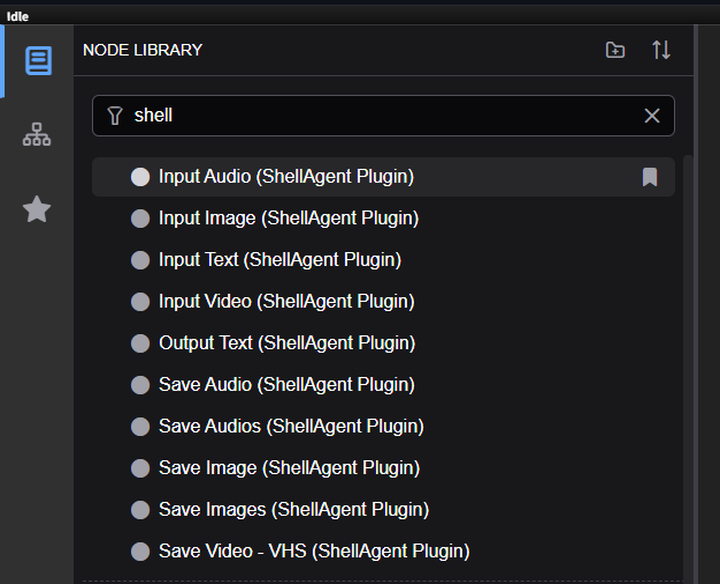
Task: Click the circle icon beside Save Audio
Action: click(x=140, y=385)
